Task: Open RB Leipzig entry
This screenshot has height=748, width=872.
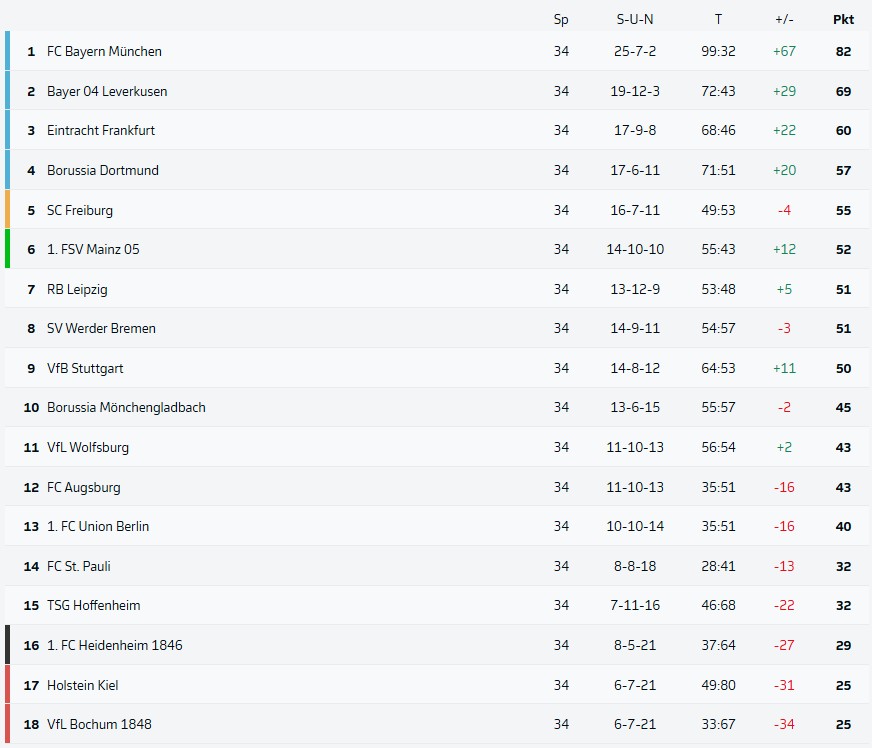Action: pyautogui.click(x=77, y=289)
